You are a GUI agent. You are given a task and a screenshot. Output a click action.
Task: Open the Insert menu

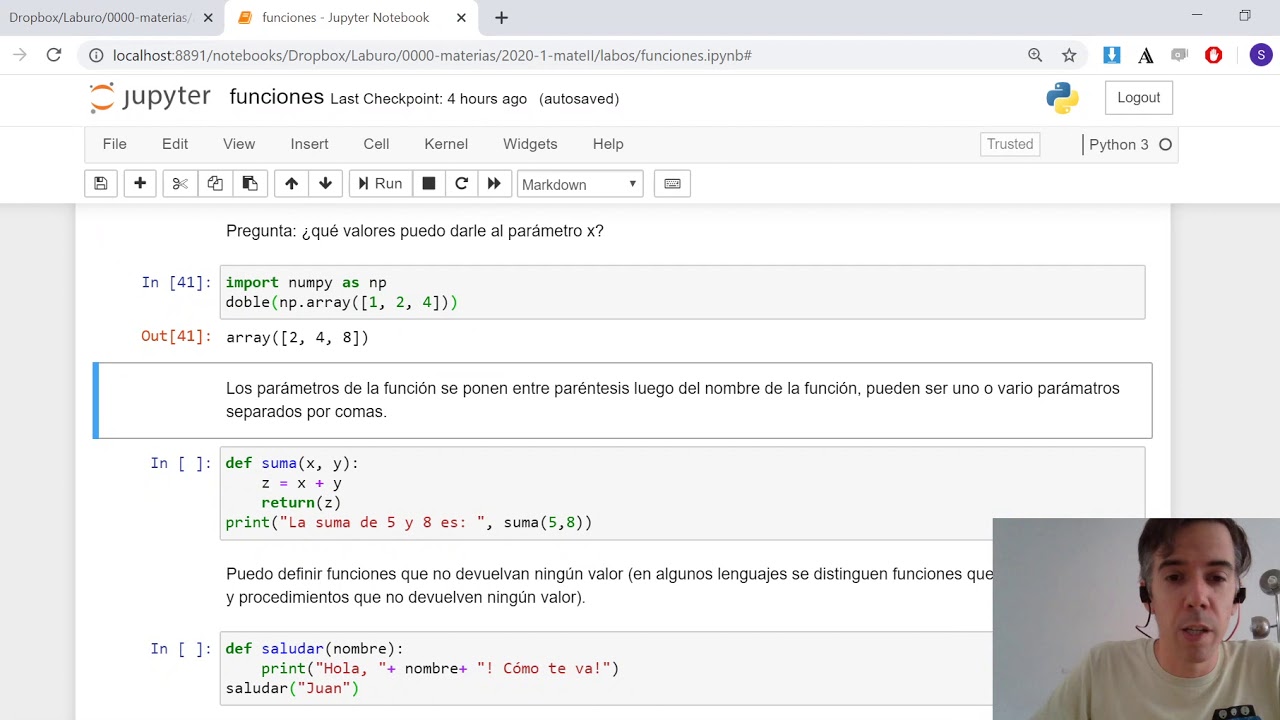(309, 144)
